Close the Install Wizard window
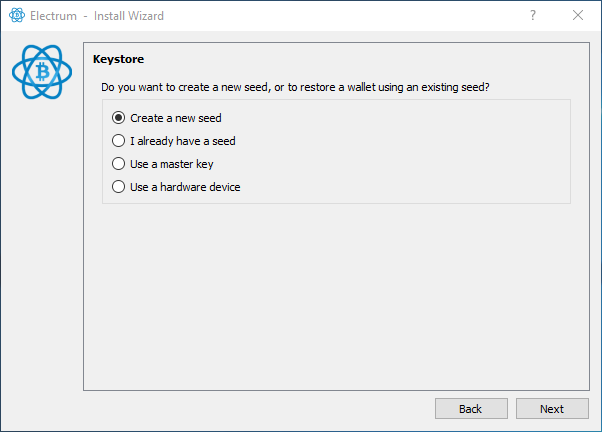602x432 pixels. (x=578, y=16)
